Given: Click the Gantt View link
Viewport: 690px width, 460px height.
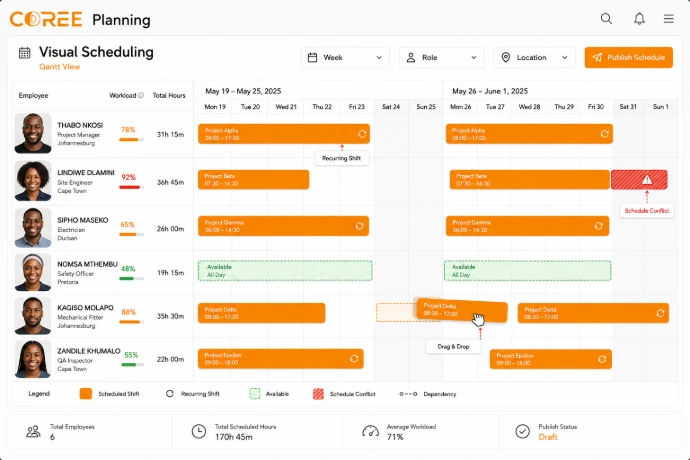Looking at the screenshot, I should pyautogui.click(x=59, y=67).
